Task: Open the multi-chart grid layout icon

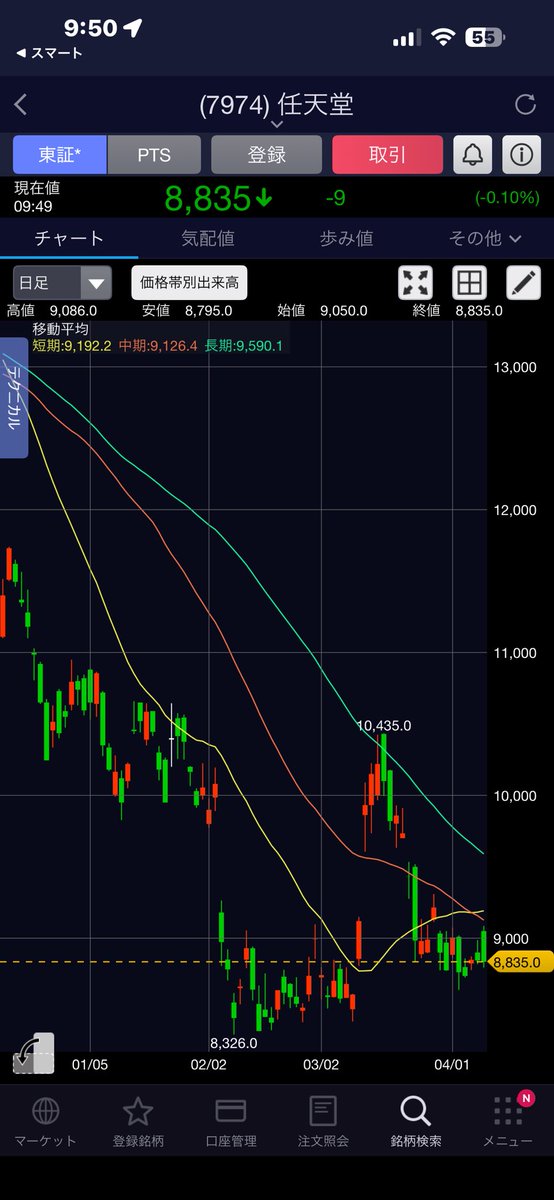Action: [x=469, y=283]
